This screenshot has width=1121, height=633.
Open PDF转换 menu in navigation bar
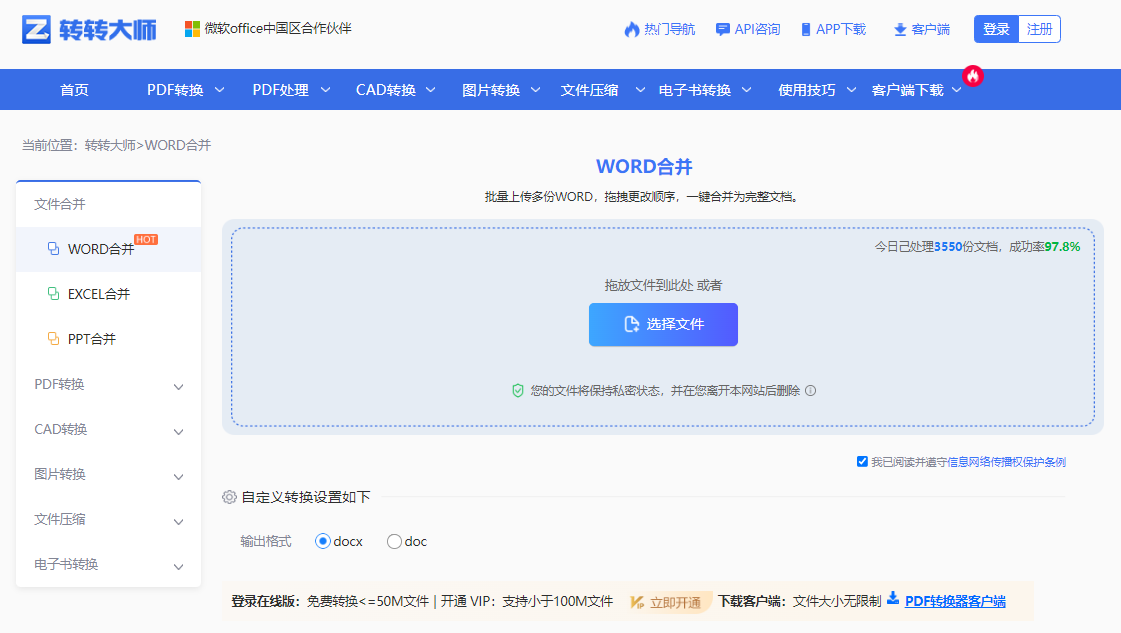pos(175,90)
